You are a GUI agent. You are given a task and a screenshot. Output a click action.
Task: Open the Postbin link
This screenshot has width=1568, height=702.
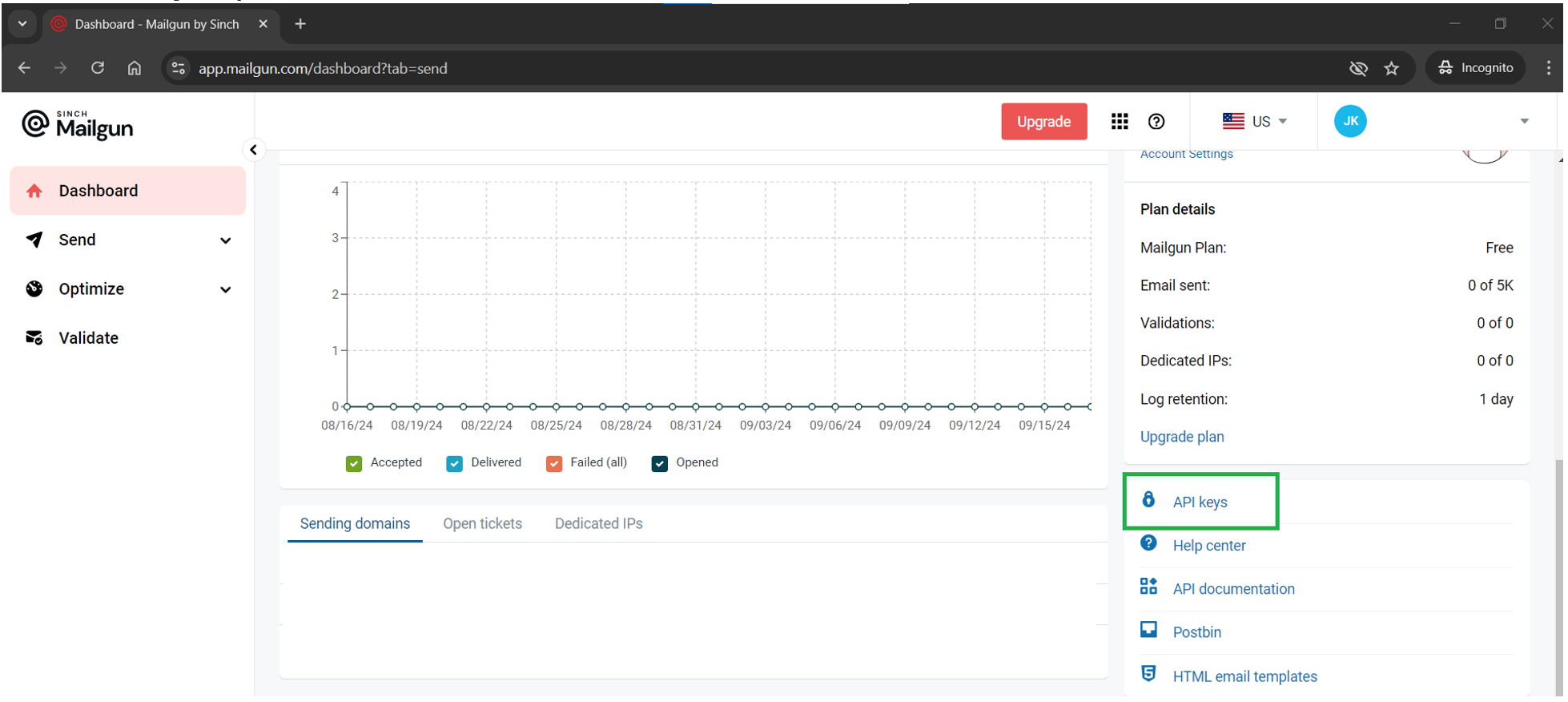1196,632
